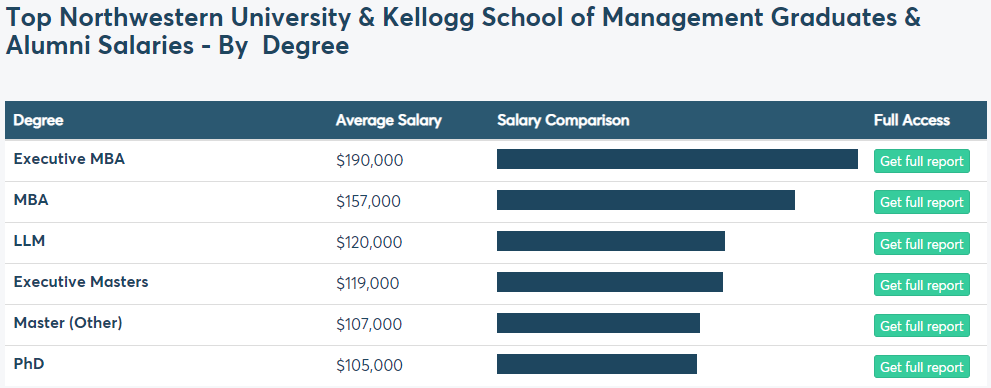Click the Degree column header
Viewport: 991px width, 388px height.
coord(39,120)
